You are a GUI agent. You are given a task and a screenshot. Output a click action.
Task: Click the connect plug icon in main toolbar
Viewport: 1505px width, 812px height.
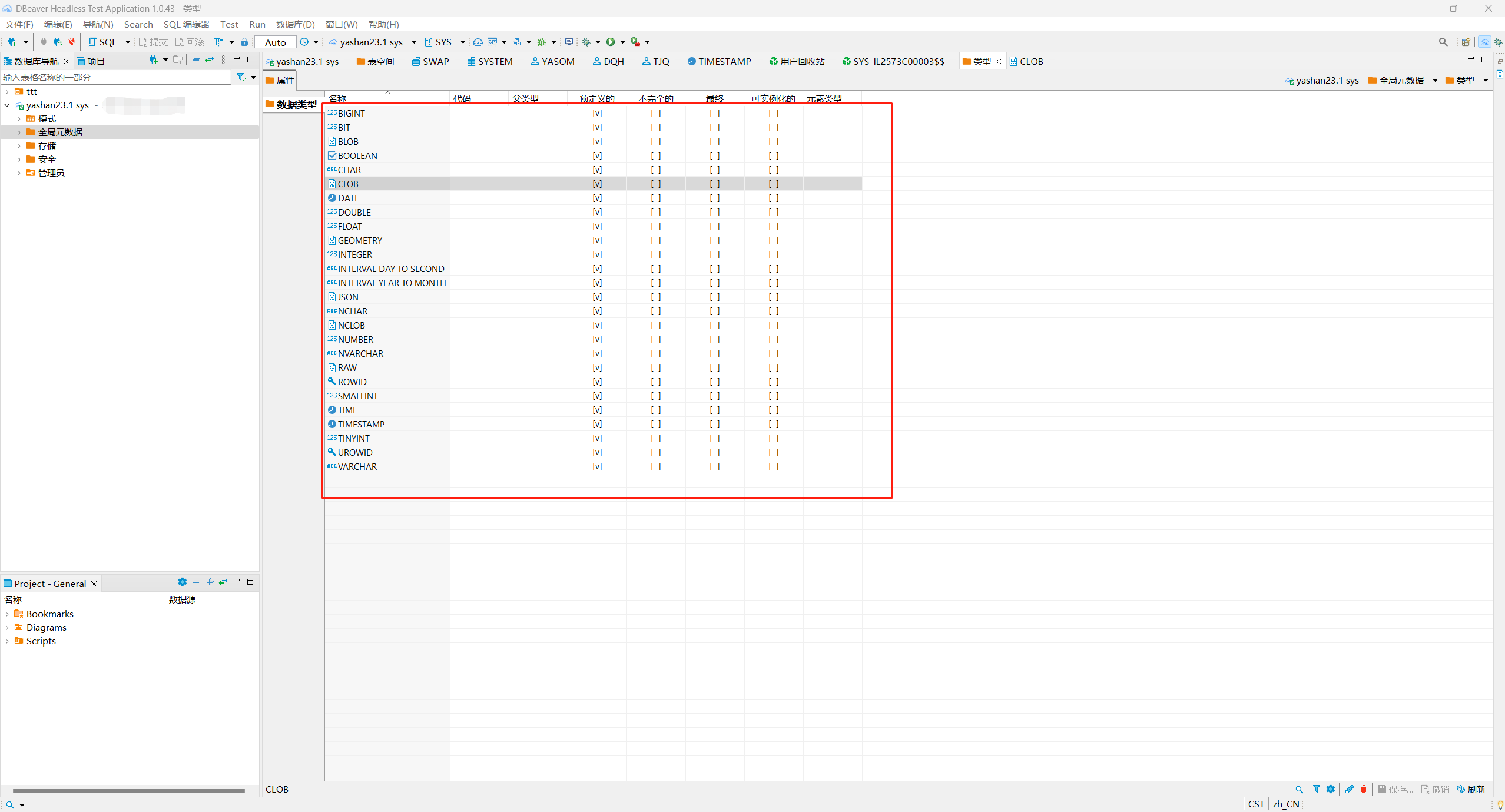[44, 42]
